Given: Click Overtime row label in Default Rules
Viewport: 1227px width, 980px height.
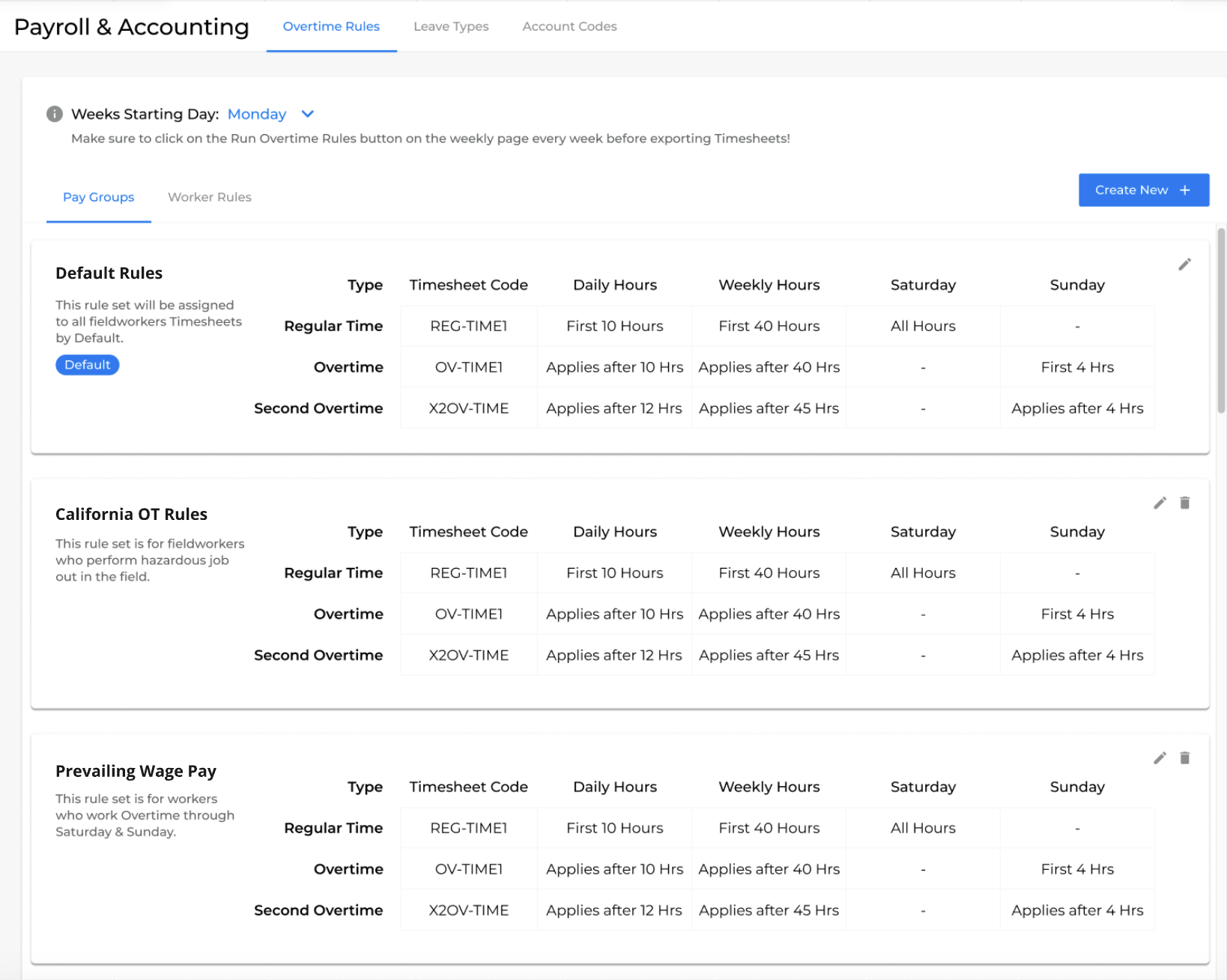Looking at the screenshot, I should pyautogui.click(x=348, y=367).
